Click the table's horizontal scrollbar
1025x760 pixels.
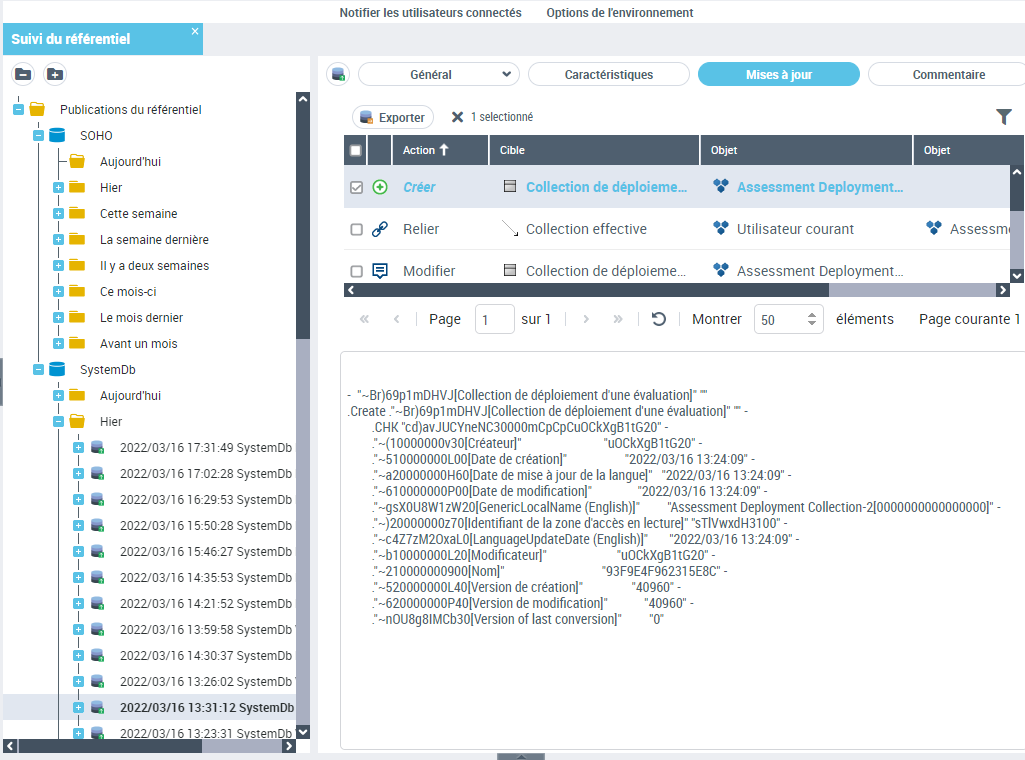pyautogui.click(x=590, y=290)
